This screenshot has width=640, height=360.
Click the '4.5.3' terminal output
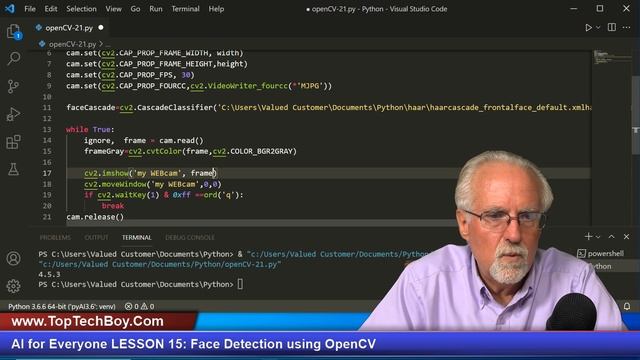click(49, 274)
